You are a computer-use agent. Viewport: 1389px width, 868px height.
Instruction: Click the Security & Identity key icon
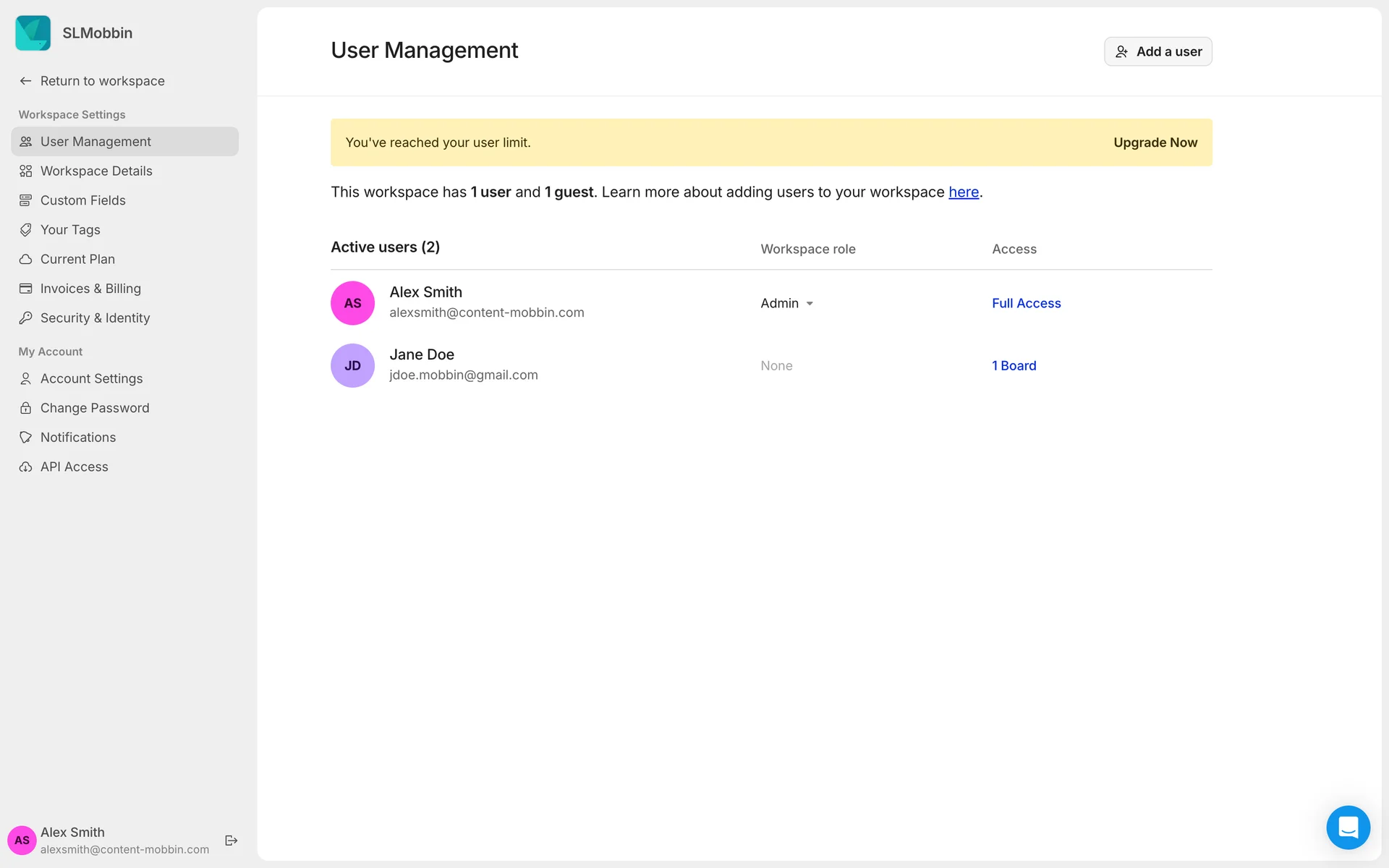pos(26,318)
